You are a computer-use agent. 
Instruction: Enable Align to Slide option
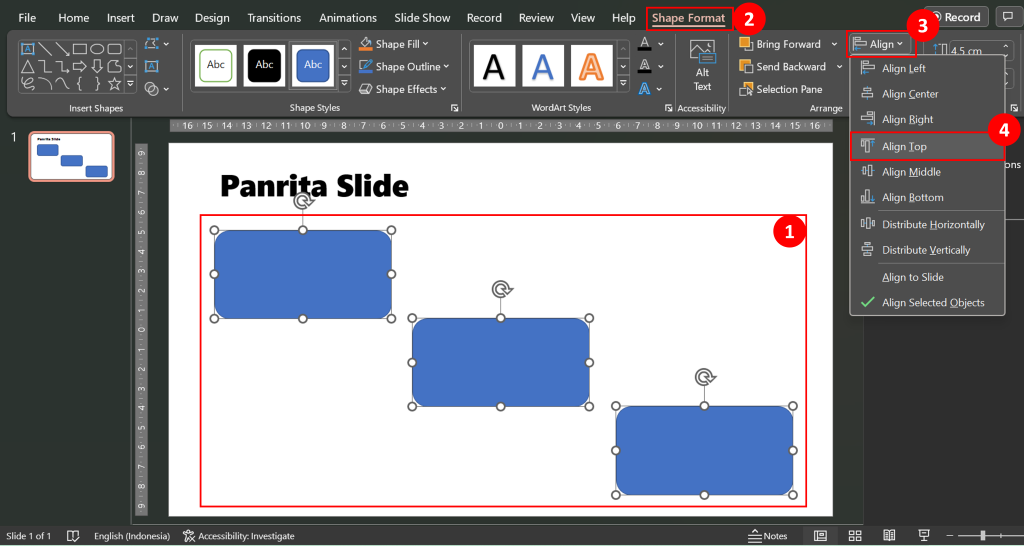pyautogui.click(x=927, y=277)
